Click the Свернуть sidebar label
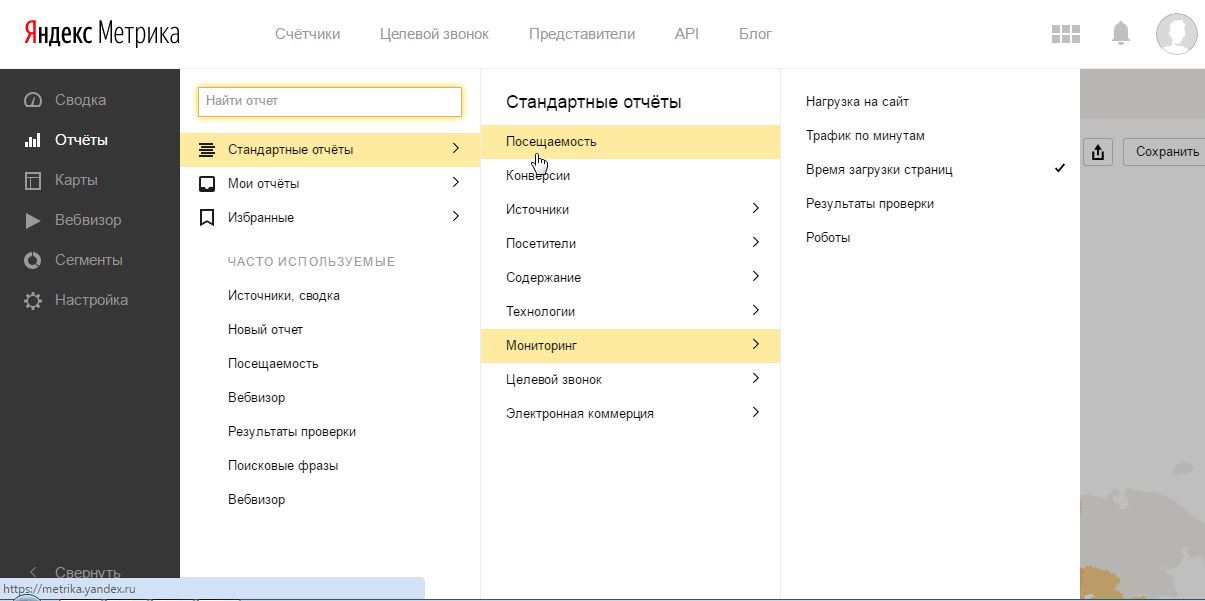 (88, 573)
